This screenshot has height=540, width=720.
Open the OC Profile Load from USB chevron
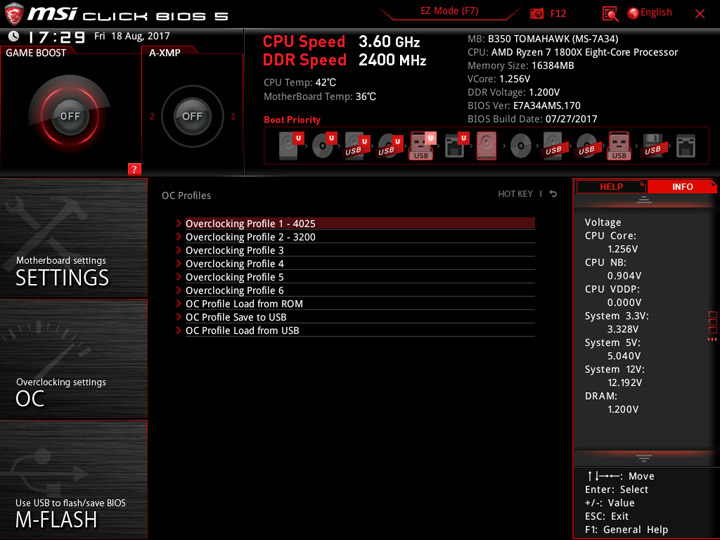coord(179,330)
